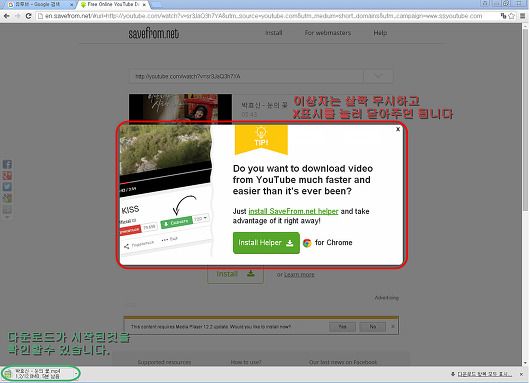The image size is (530, 383).
Task: Click the translate icon in address bar
Action: coord(503,16)
